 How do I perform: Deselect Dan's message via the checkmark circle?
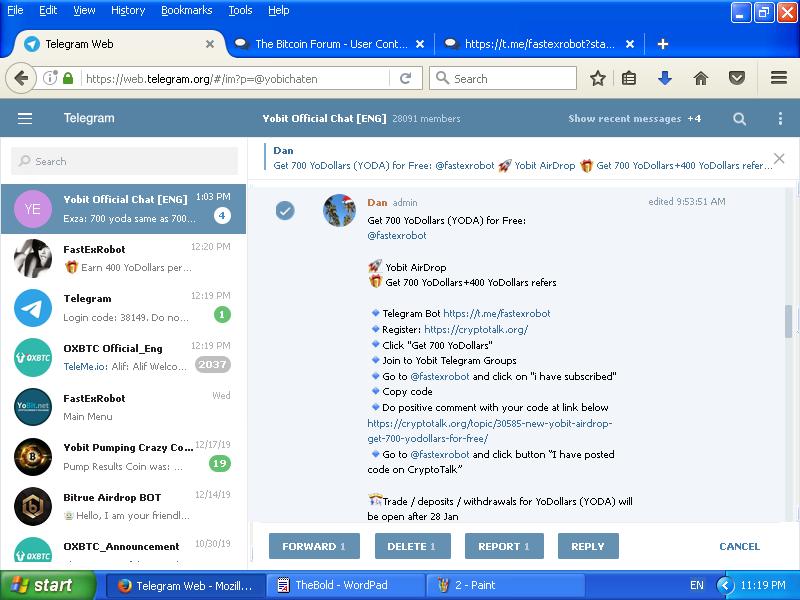coord(285,210)
